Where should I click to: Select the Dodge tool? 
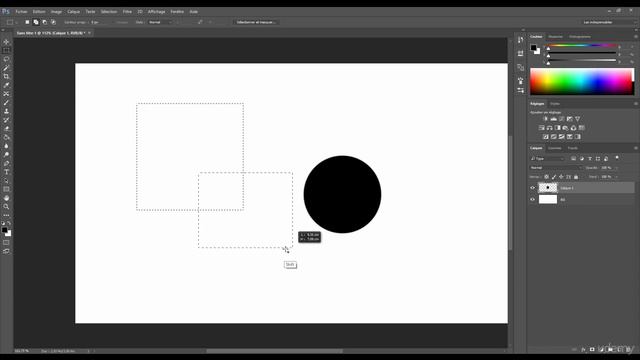pyautogui.click(x=6, y=155)
